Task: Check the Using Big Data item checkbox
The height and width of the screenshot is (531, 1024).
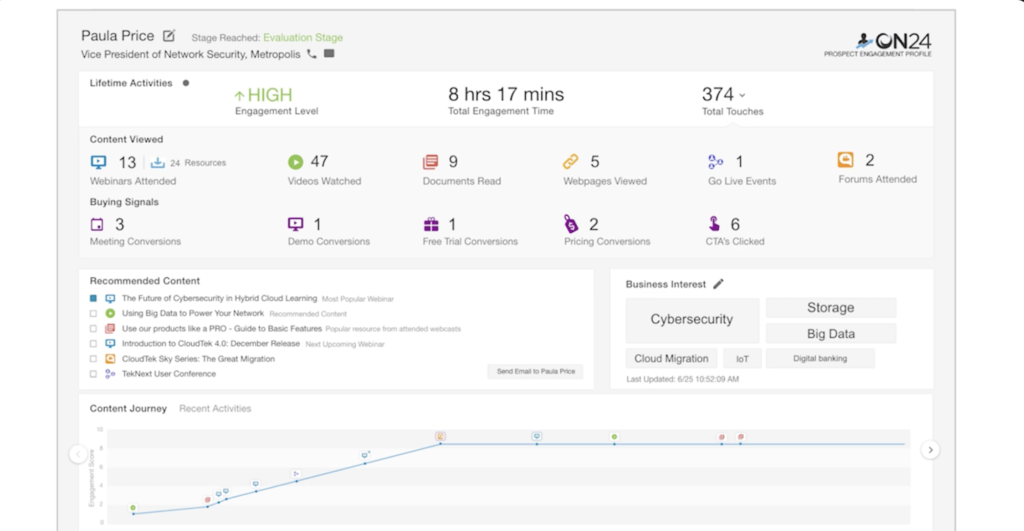Action: point(93,313)
